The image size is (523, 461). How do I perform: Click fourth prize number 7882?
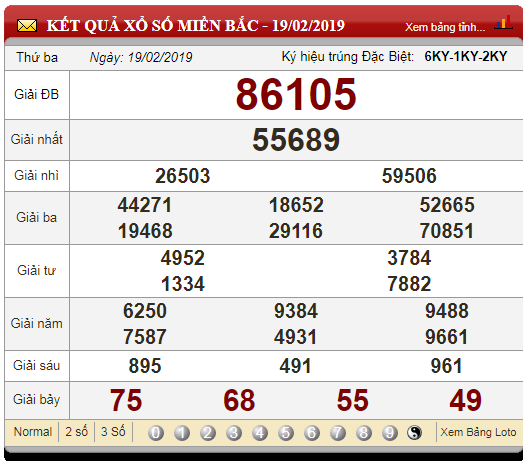pos(409,284)
